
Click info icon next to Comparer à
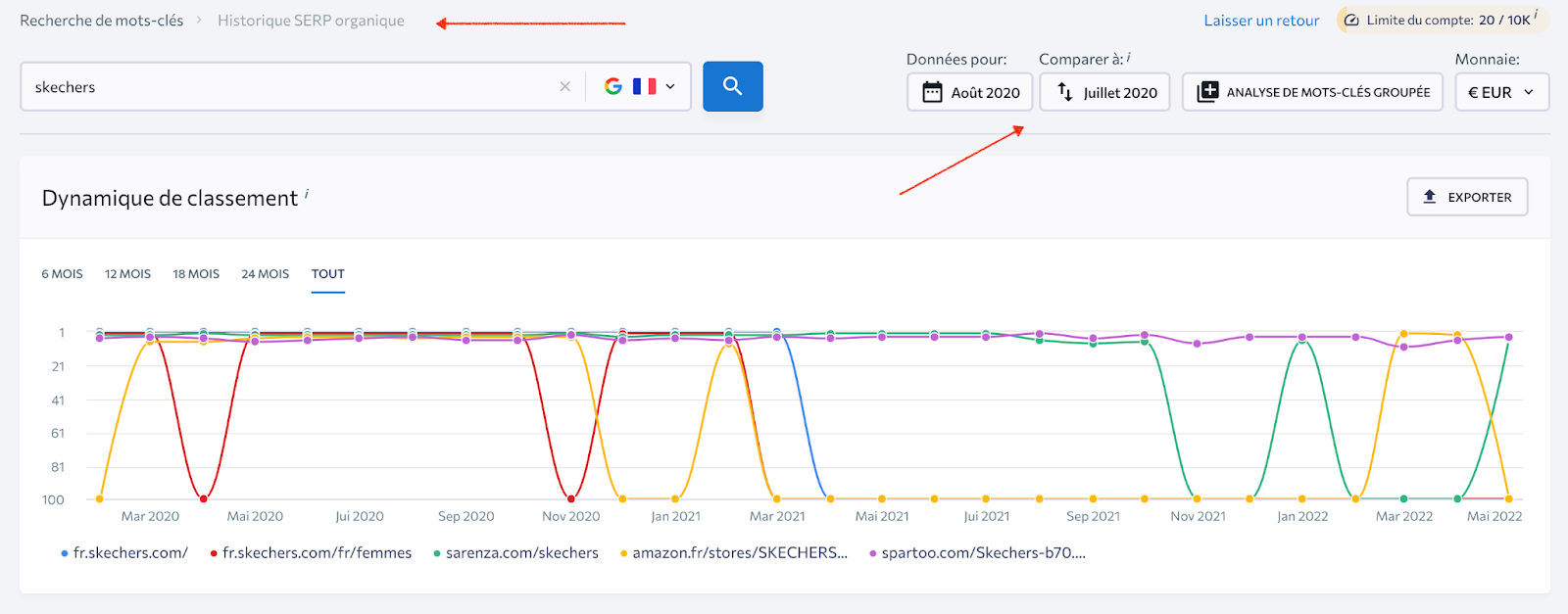1128,58
